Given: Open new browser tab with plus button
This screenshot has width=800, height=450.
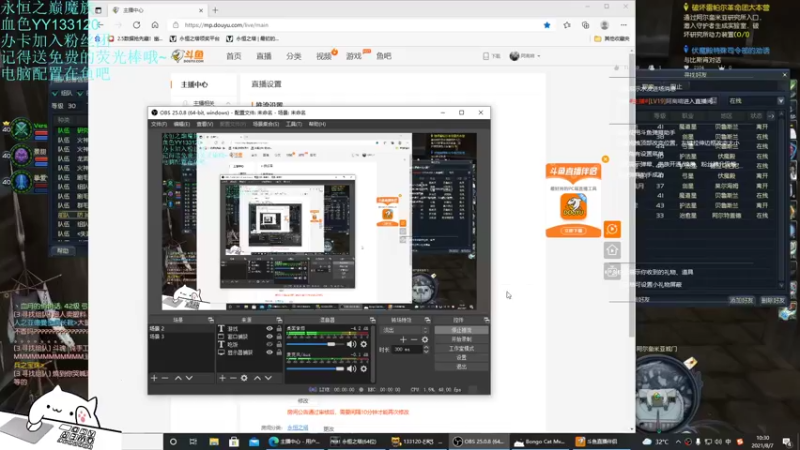Looking at the screenshot, I should coord(215,10).
